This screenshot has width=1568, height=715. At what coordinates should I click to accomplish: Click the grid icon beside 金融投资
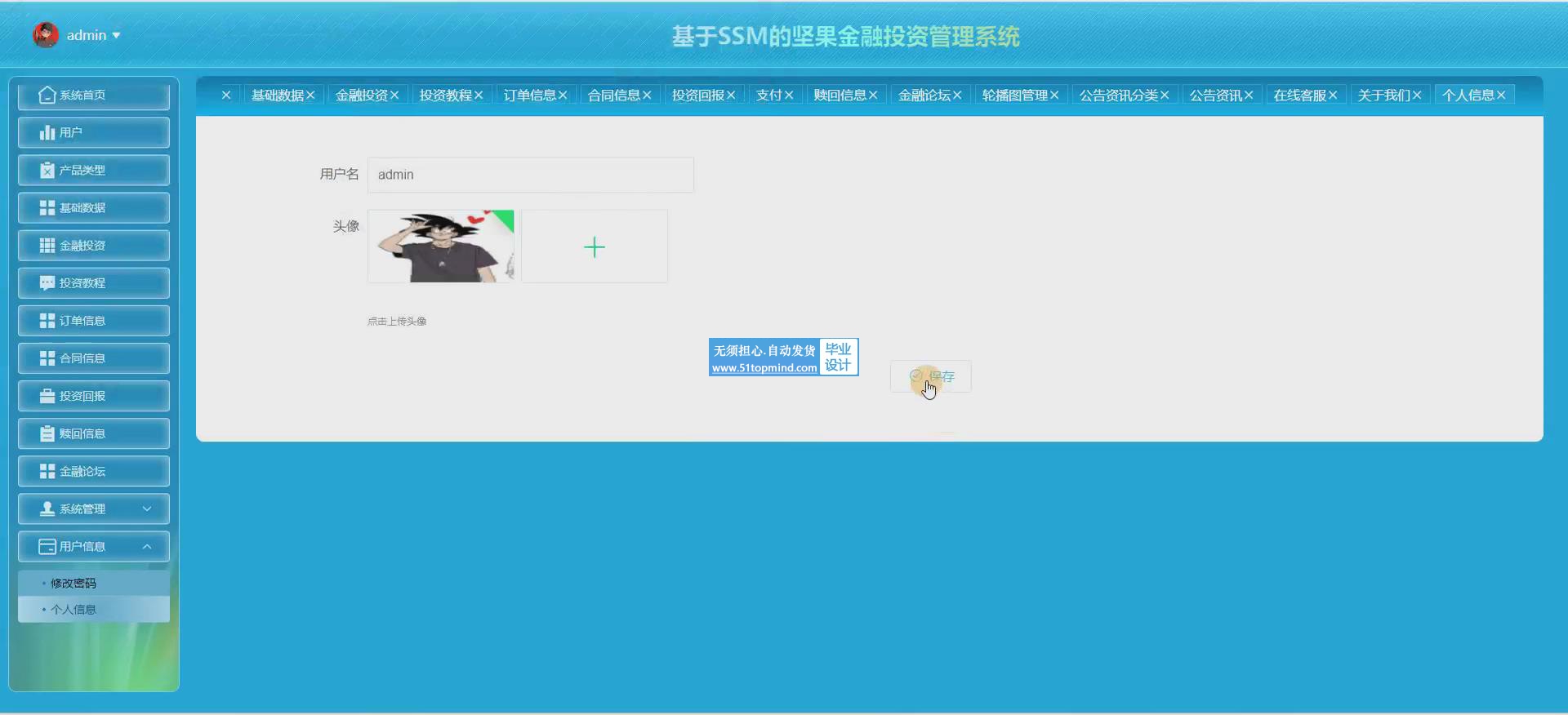tap(47, 245)
